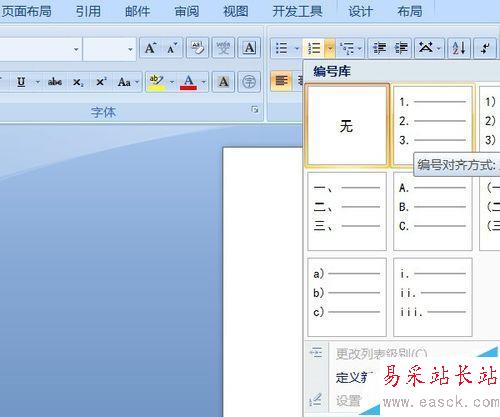Click the 定义新编号格式 menu entry
This screenshot has width=500, height=417.
355,378
